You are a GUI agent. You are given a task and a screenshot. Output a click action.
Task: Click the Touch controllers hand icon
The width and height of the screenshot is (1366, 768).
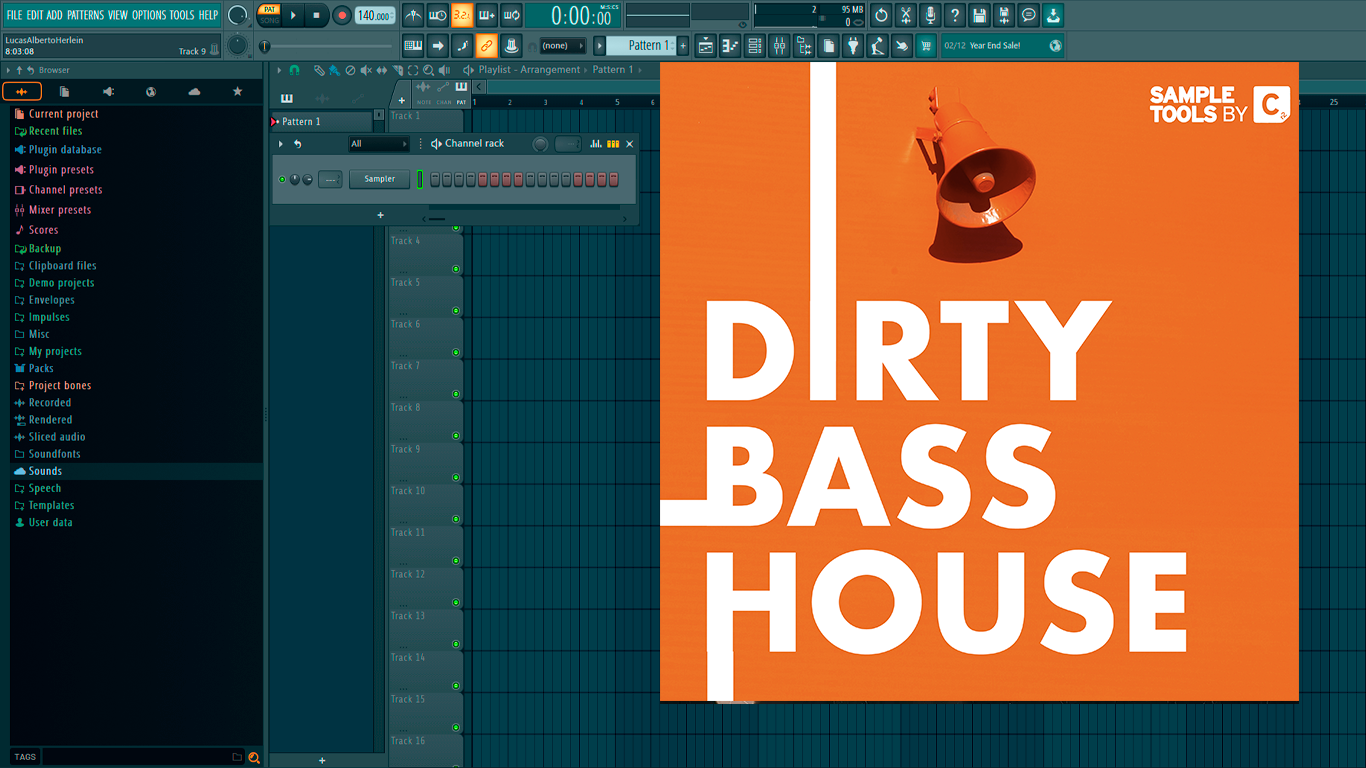(902, 45)
